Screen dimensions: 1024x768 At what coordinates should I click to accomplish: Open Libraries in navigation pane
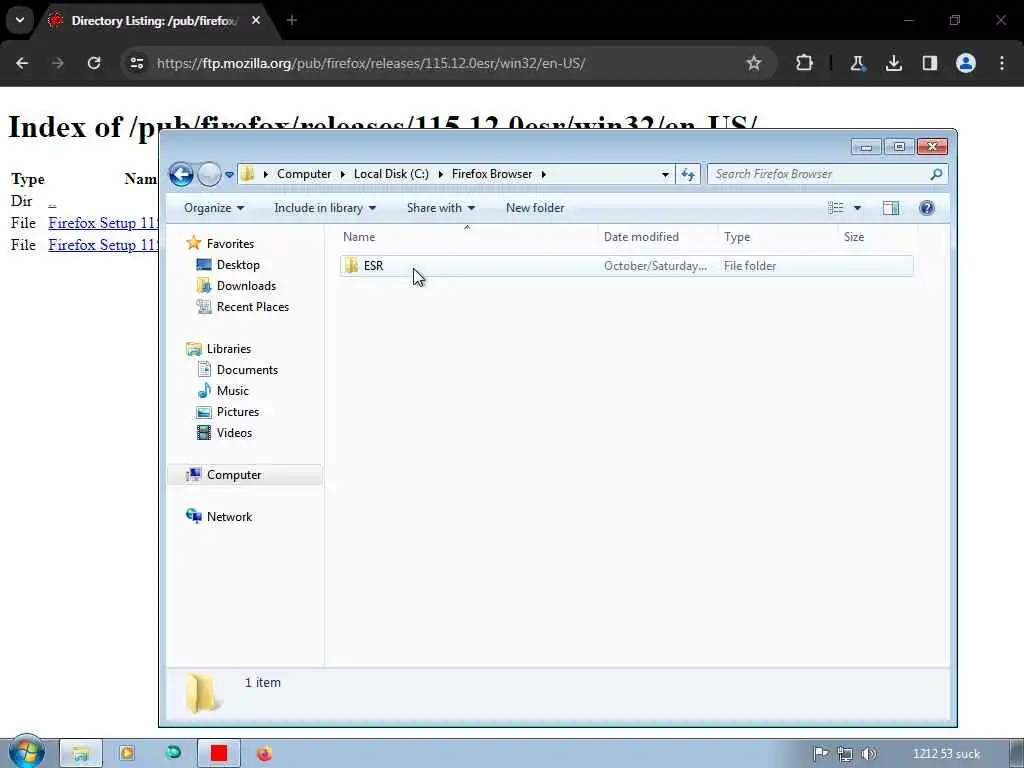click(229, 349)
